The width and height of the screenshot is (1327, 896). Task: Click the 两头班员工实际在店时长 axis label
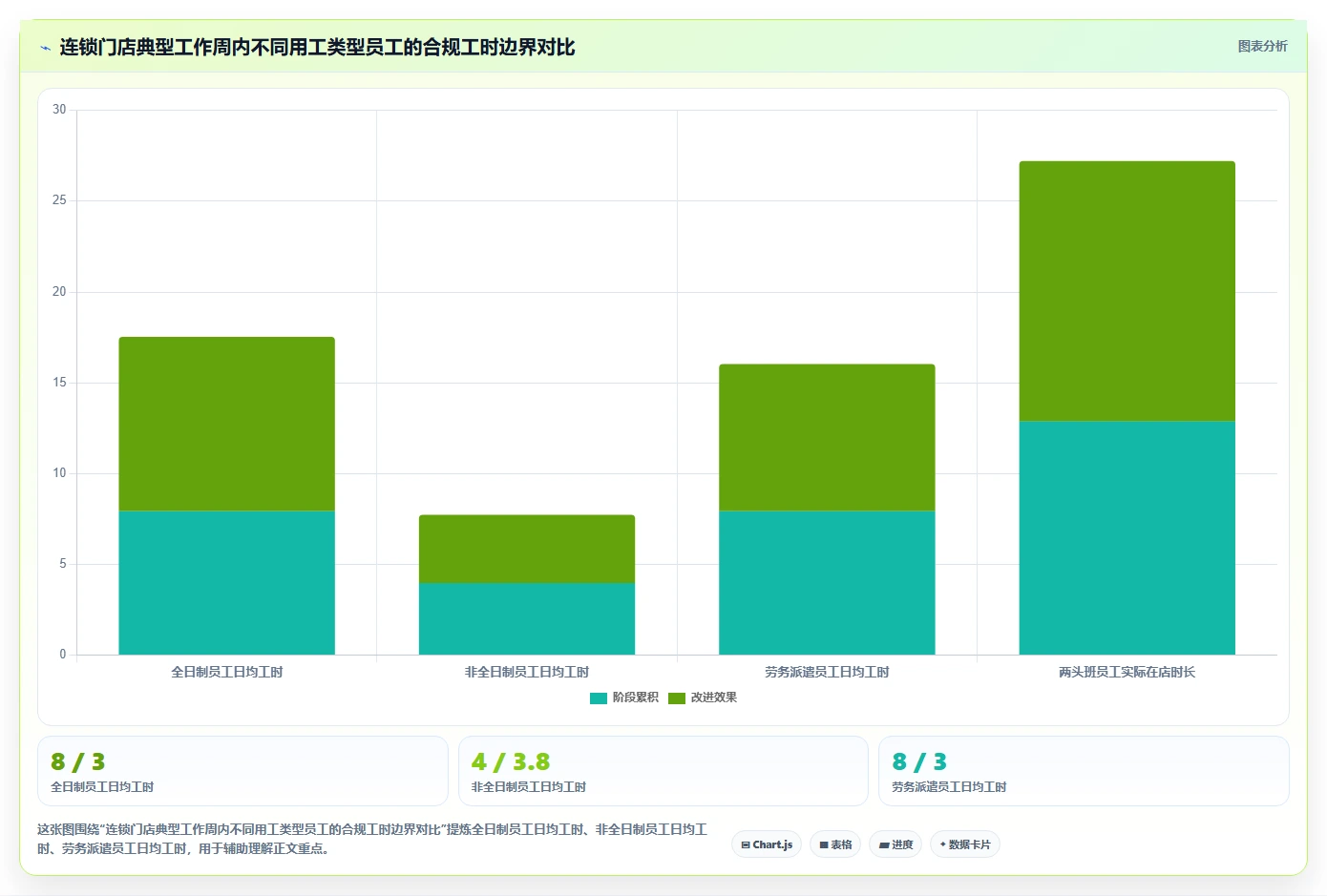[1127, 672]
